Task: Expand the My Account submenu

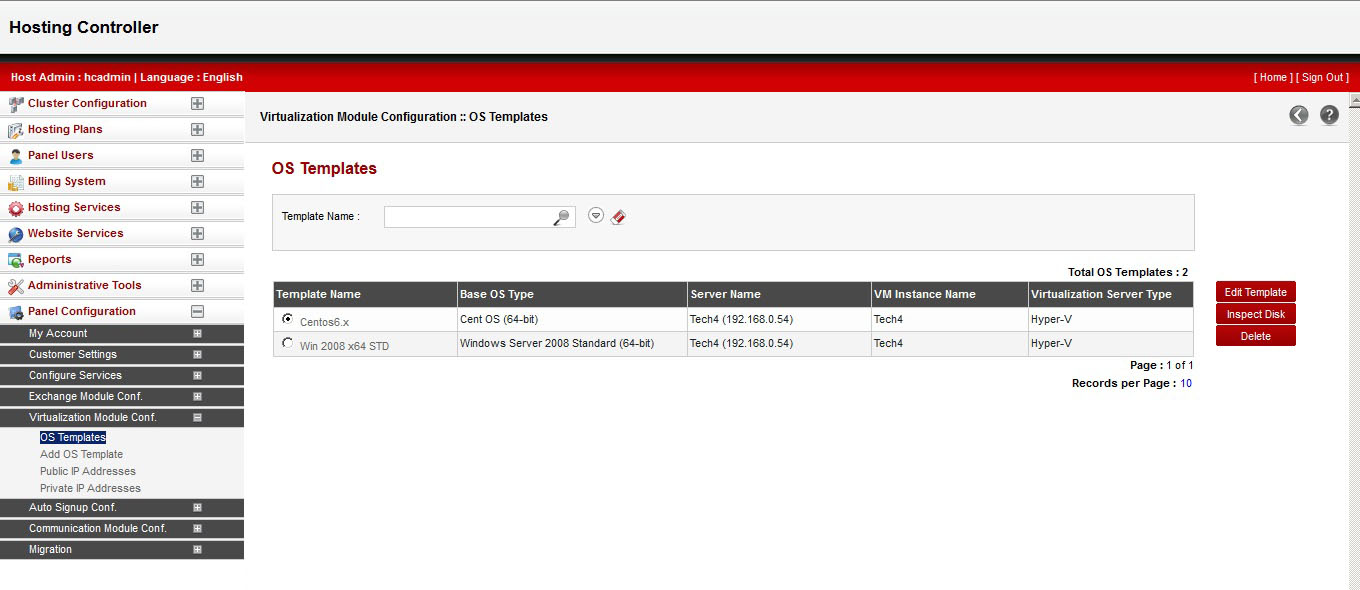Action: coord(197,333)
